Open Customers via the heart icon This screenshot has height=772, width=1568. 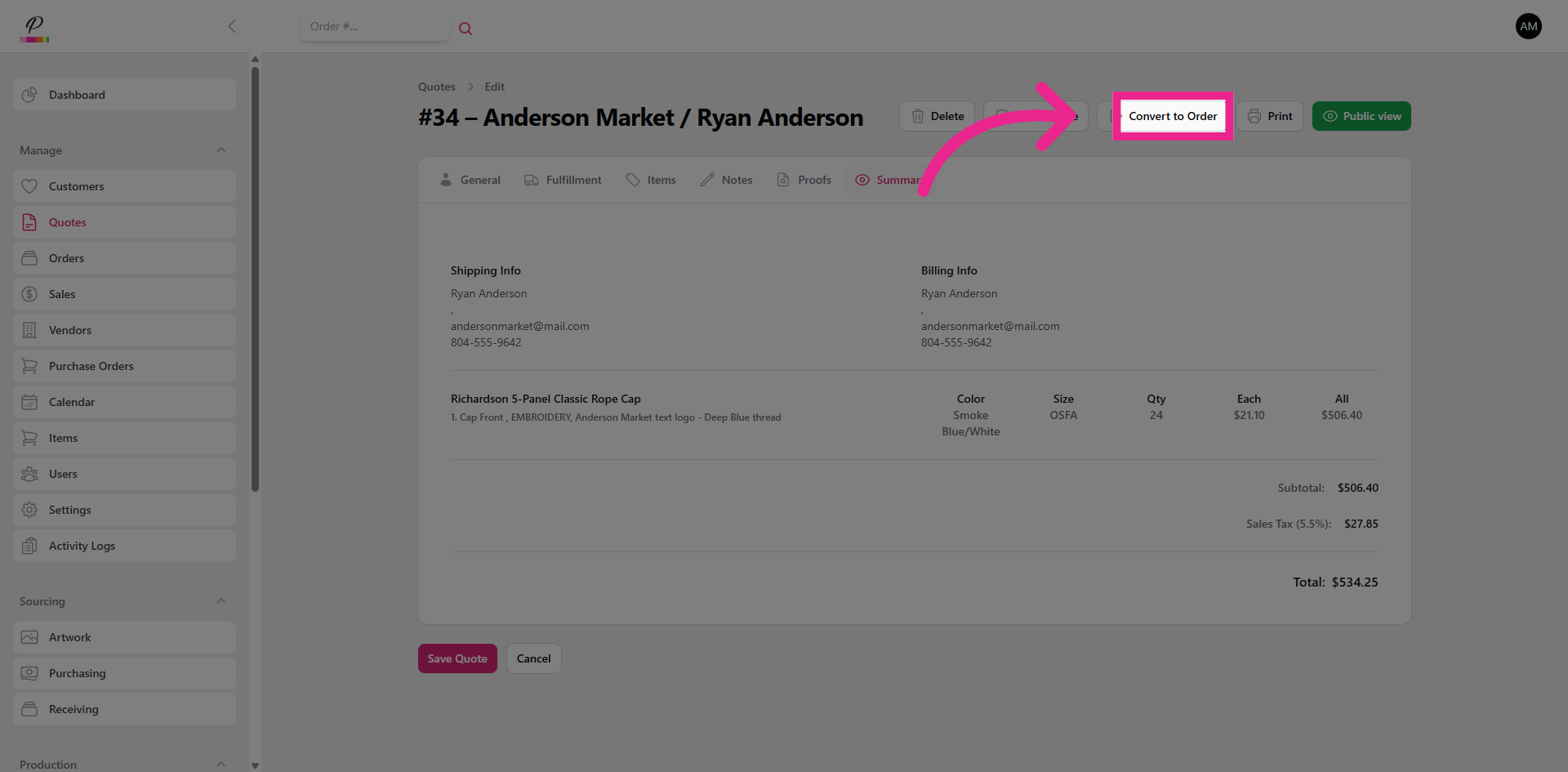[29, 186]
